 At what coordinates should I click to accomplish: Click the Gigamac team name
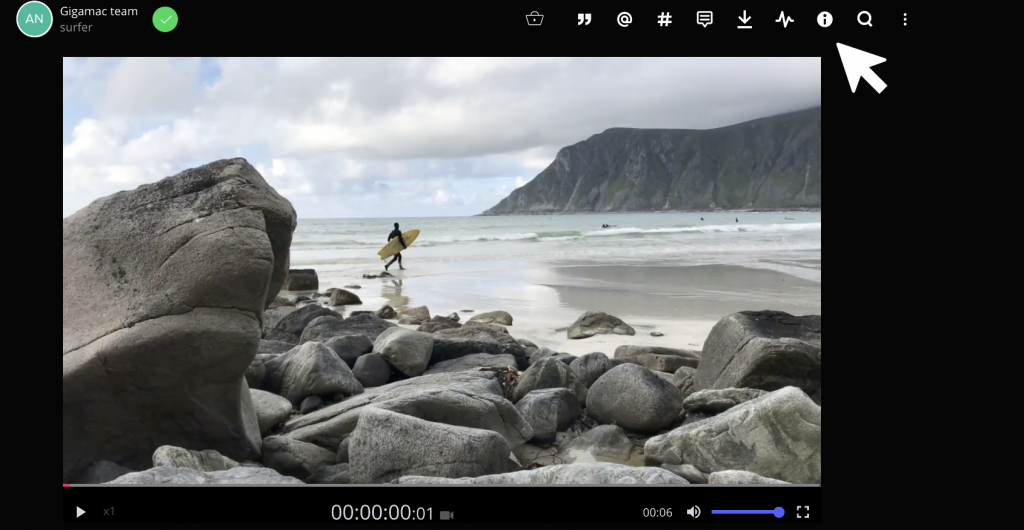(x=99, y=11)
